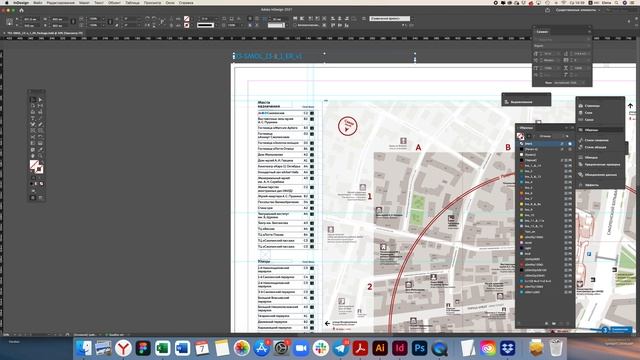Open the Окно menu

170,2
